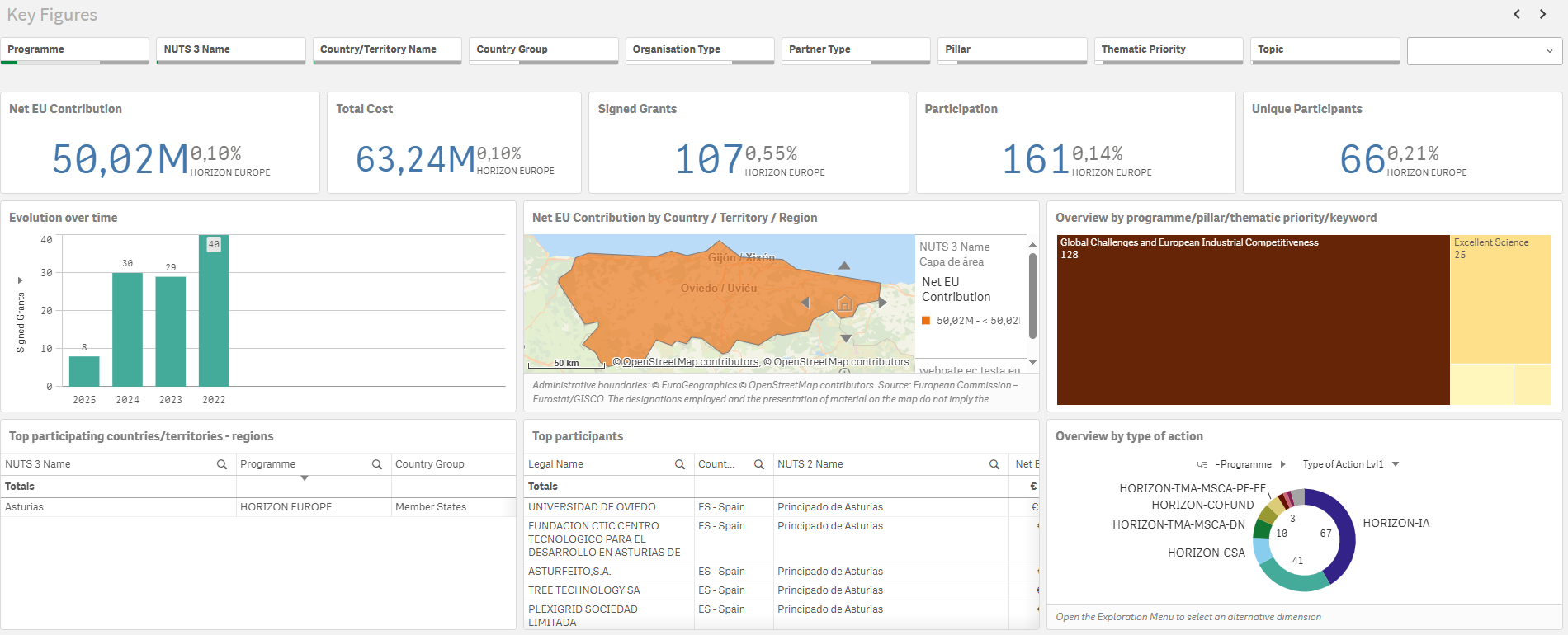This screenshot has height=635, width=1568.
Task: Click search icon in NUTS 3 Name column
Action: click(222, 464)
